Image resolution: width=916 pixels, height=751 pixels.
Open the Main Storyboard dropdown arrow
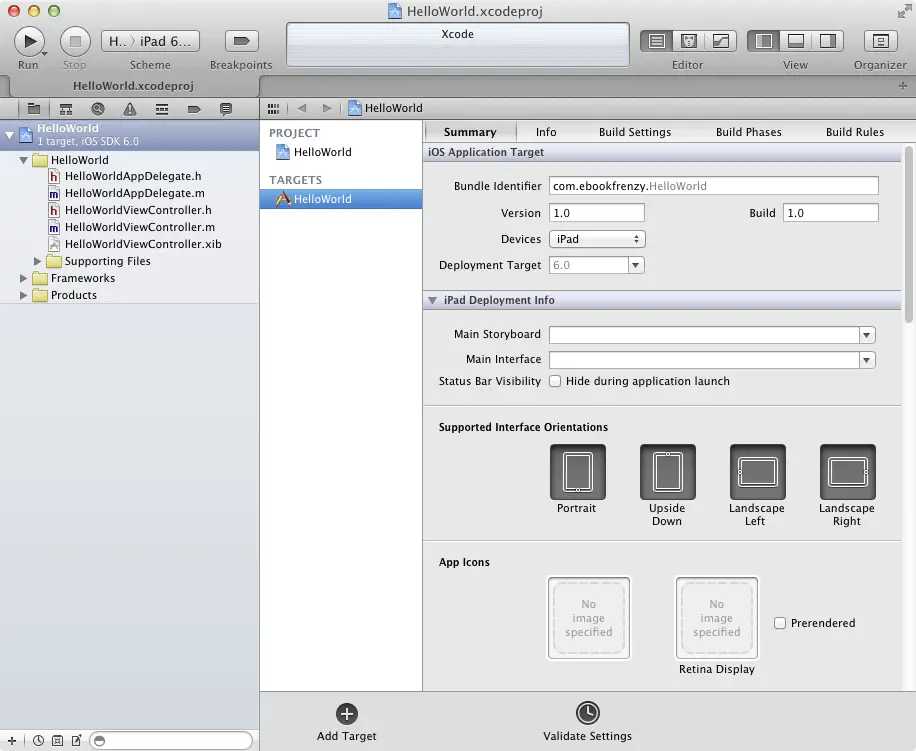point(867,335)
